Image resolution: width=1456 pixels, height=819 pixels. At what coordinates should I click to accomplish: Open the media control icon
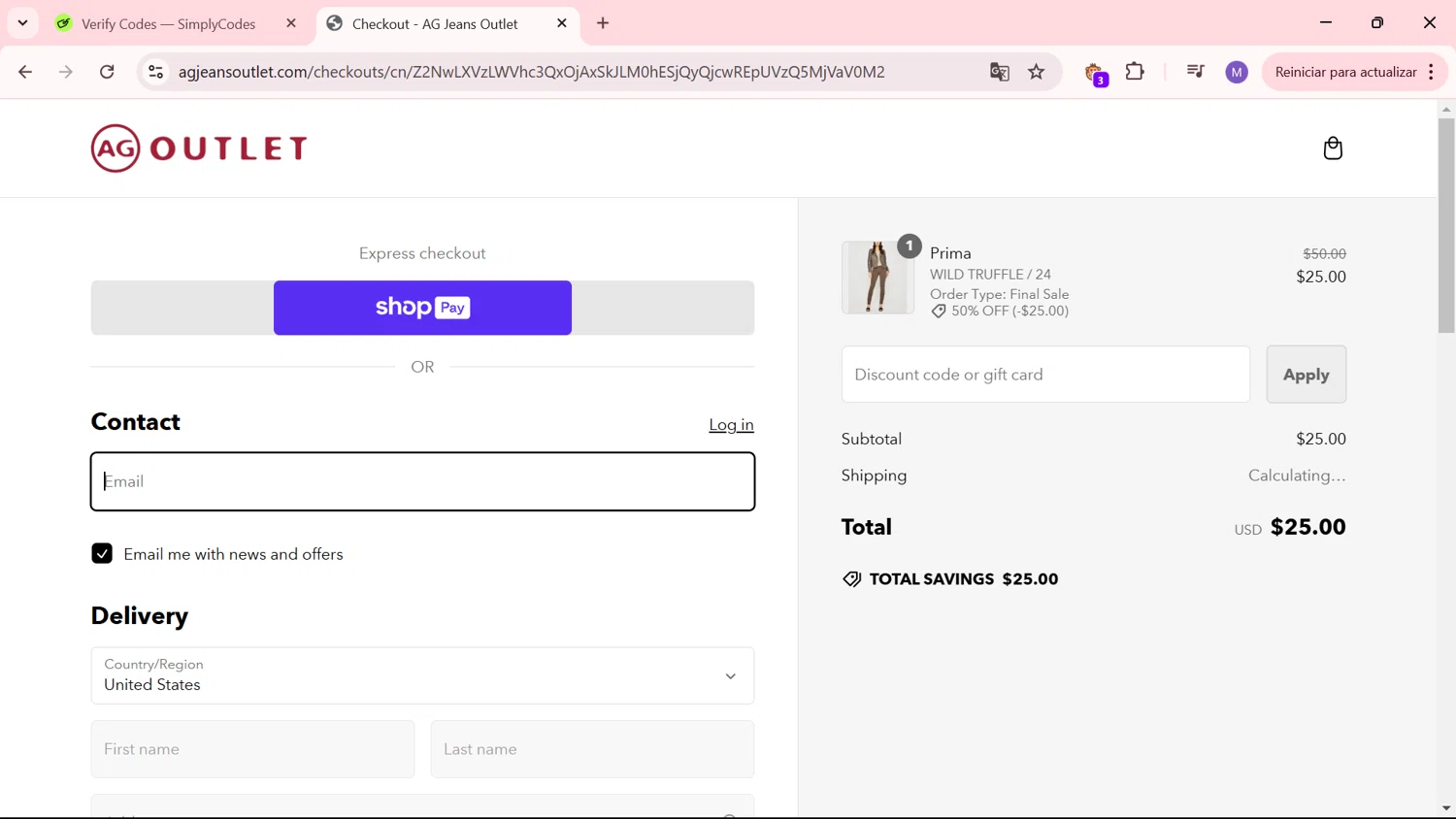(x=1195, y=72)
